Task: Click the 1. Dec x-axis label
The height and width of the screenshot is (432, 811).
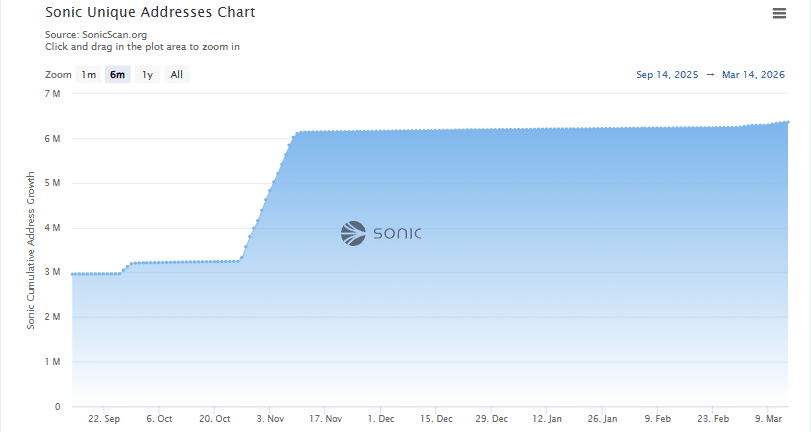Action: coord(381,419)
